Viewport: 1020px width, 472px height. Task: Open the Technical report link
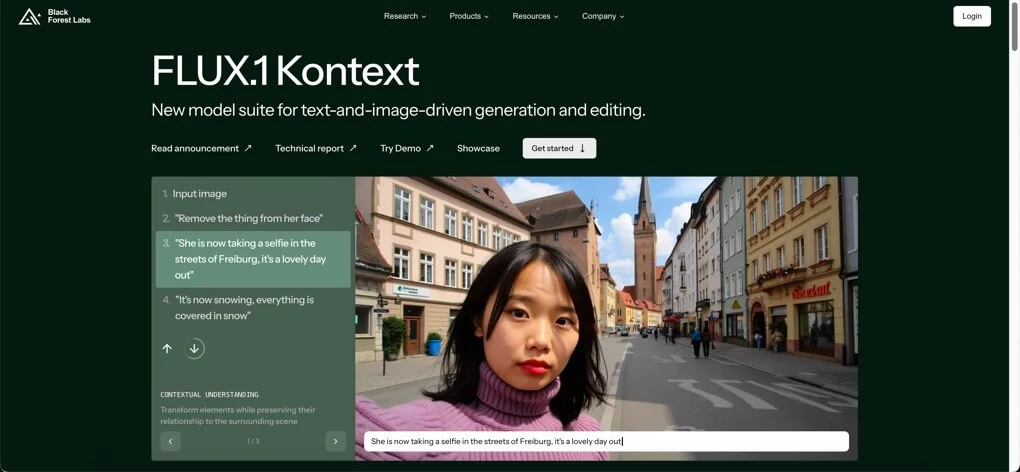316,148
